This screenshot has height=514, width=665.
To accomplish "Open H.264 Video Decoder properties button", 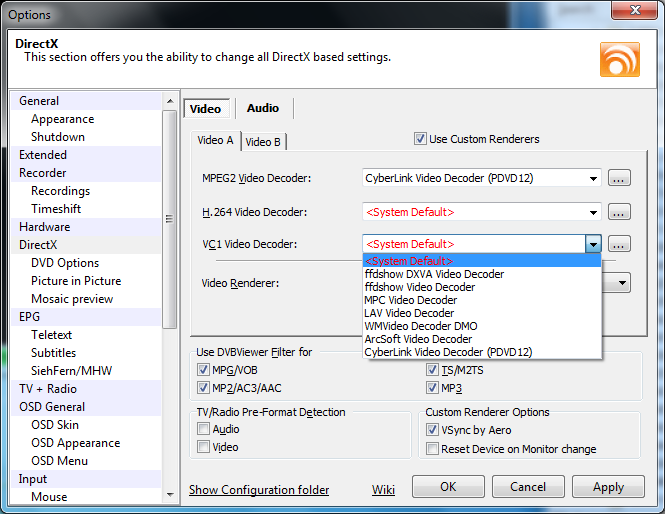I will [619, 212].
